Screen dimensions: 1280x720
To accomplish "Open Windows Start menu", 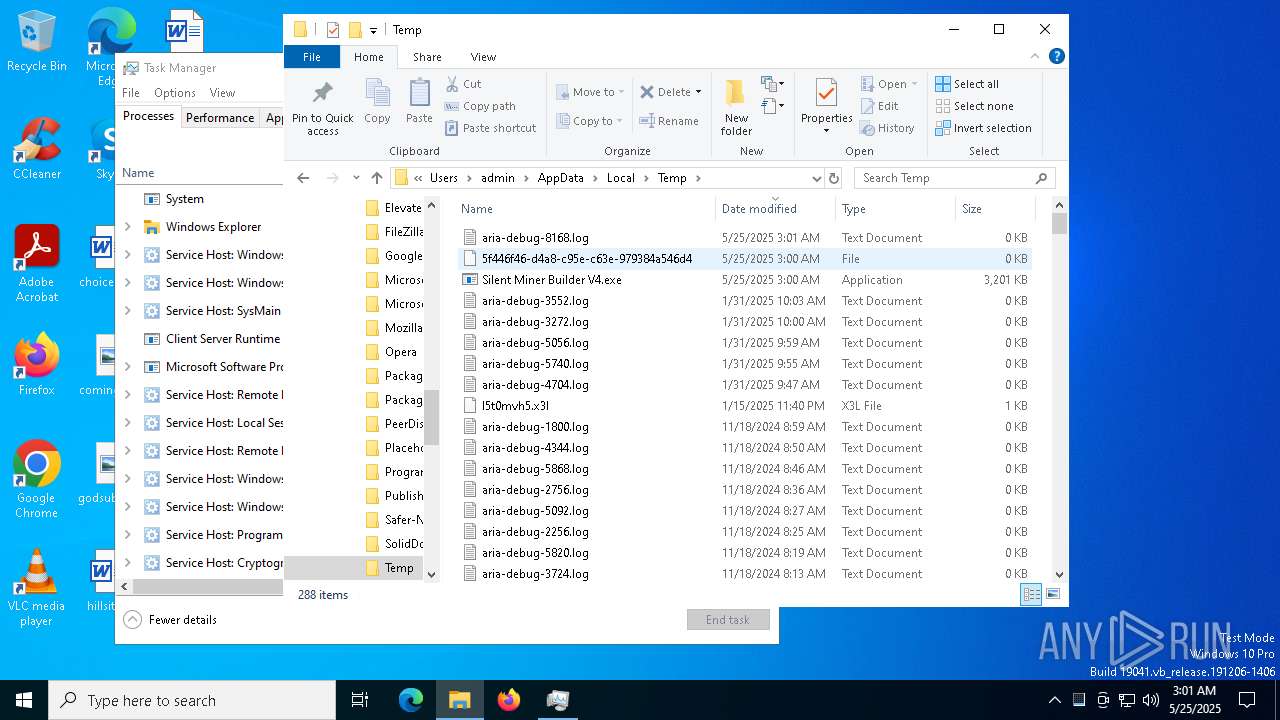I will pyautogui.click(x=24, y=700).
